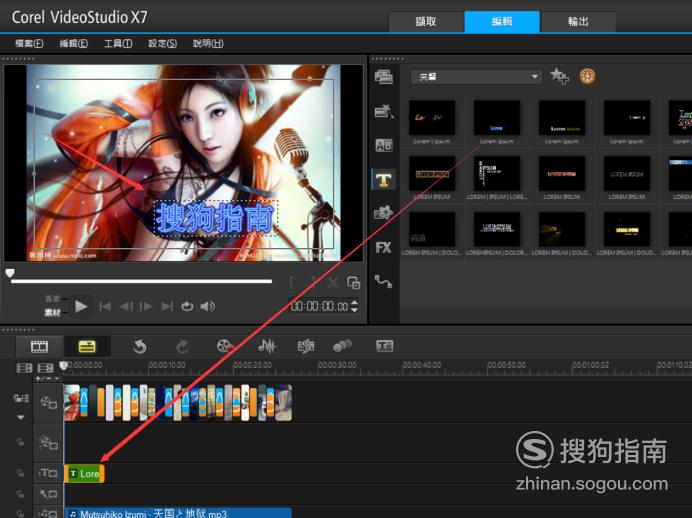The width and height of the screenshot is (692, 518).
Task: Click the preview timecode field
Action: pos(320,306)
